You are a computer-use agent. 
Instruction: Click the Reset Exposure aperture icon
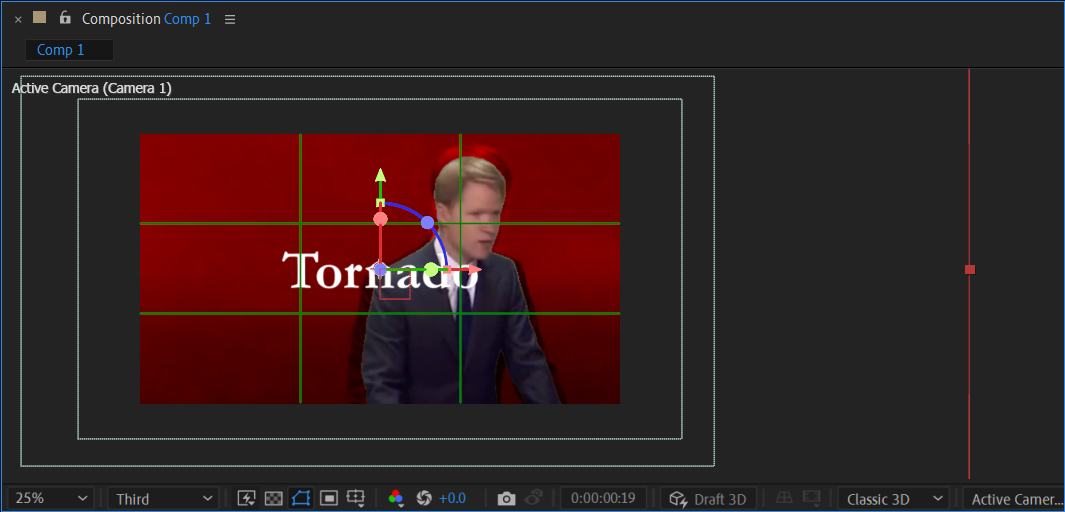(x=425, y=498)
